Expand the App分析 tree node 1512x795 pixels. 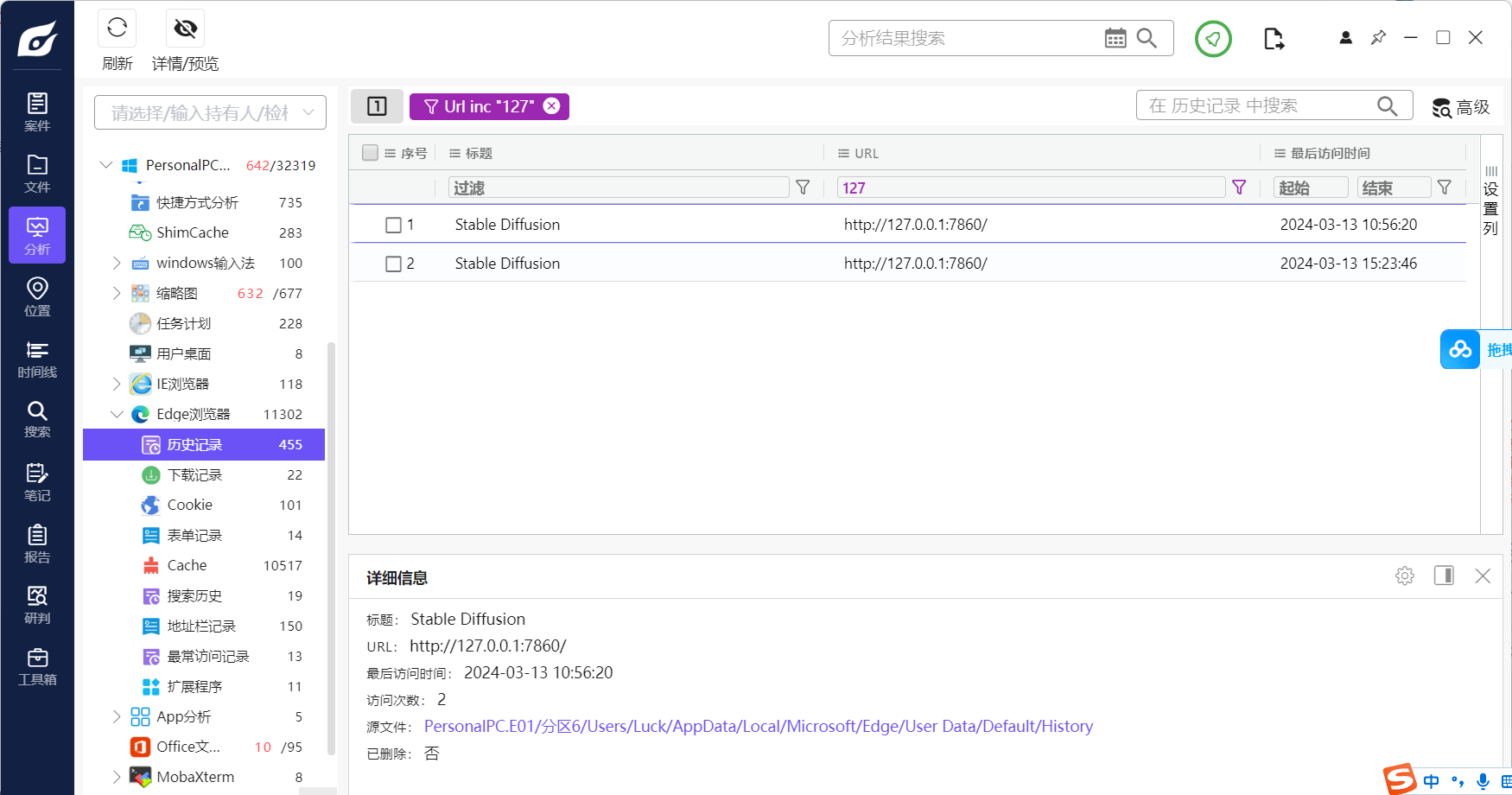click(x=117, y=716)
